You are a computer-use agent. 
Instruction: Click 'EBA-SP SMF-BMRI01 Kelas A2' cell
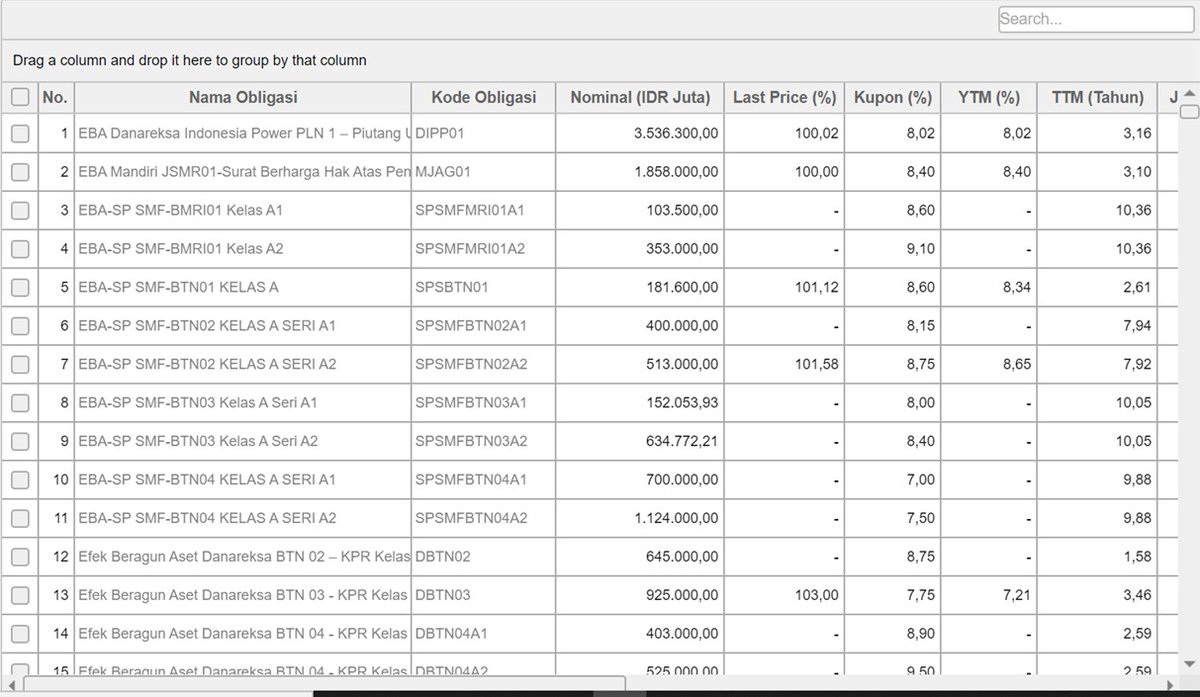coord(243,249)
